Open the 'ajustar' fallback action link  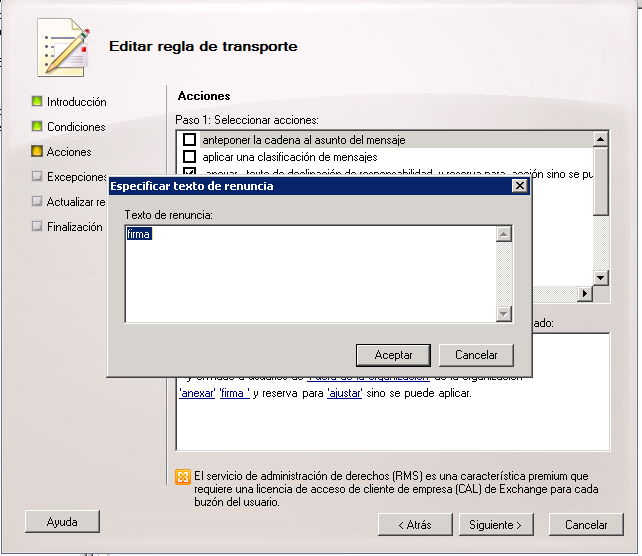[x=346, y=393]
